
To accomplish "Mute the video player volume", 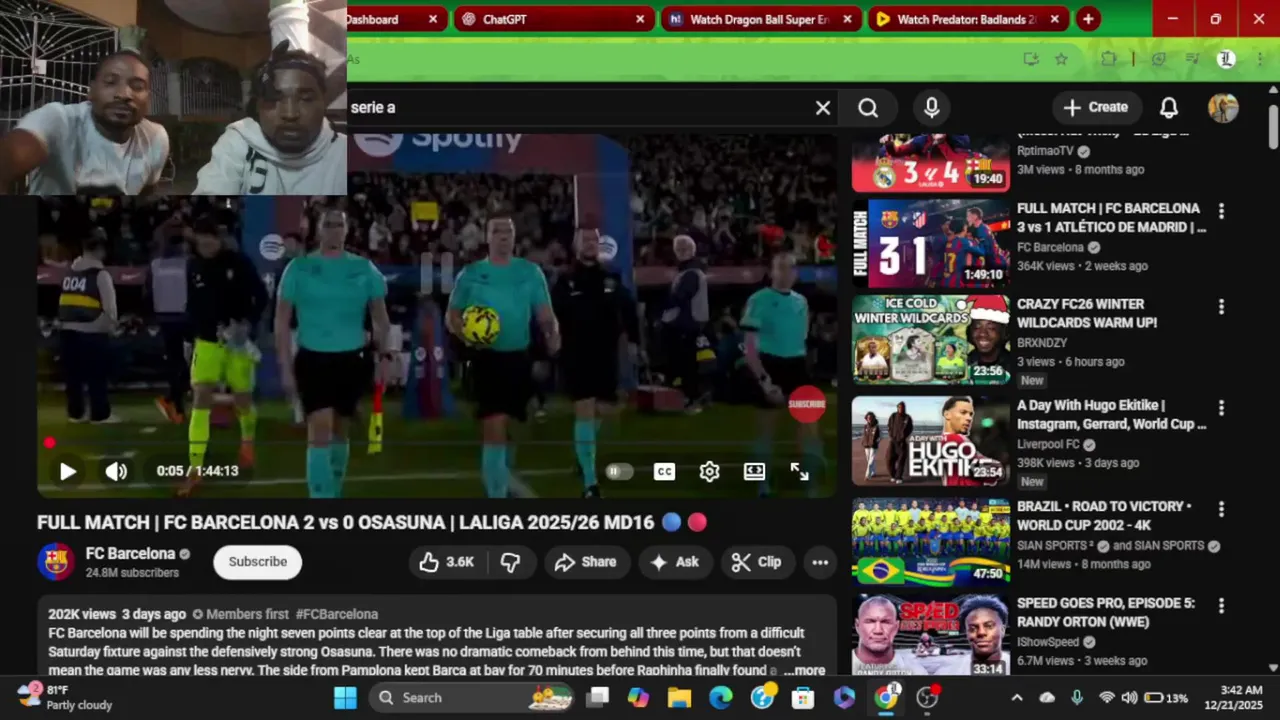I will (116, 471).
